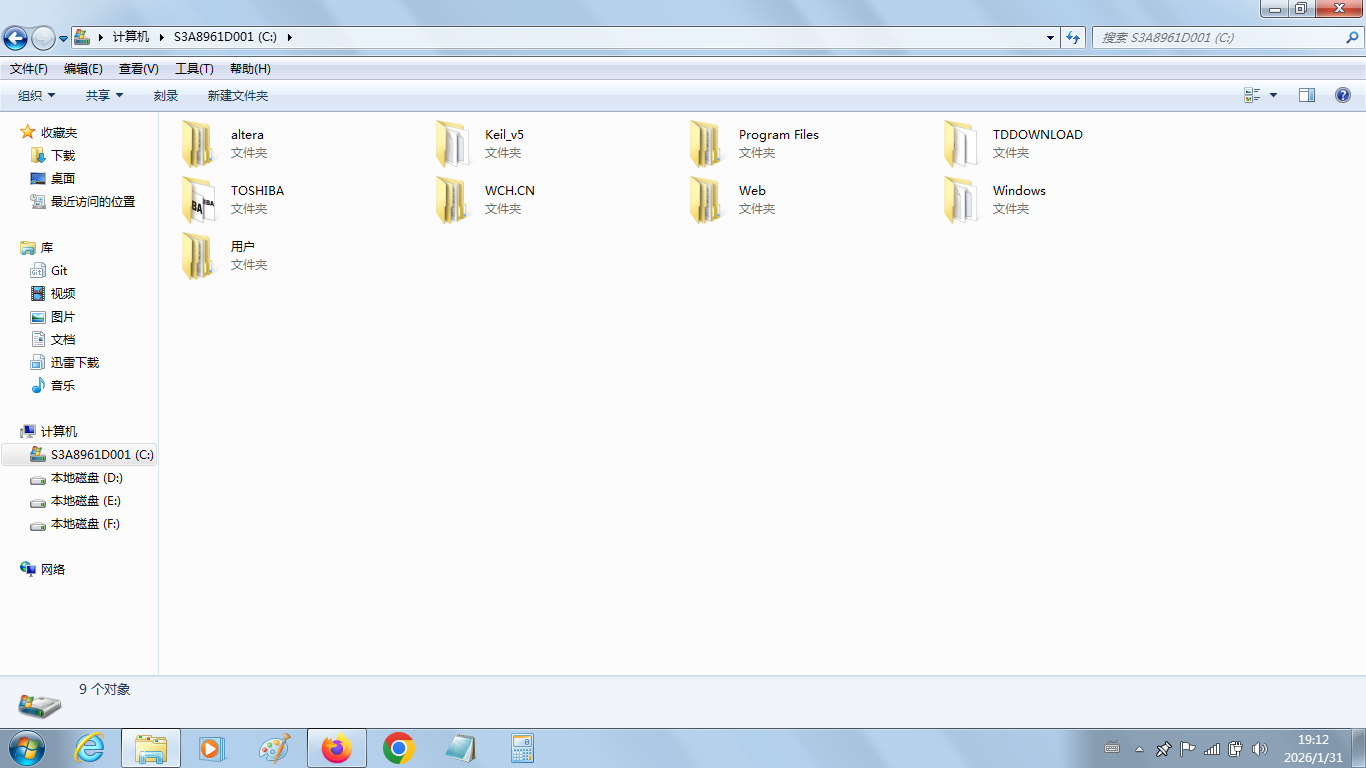Open the Help question mark icon
The width and height of the screenshot is (1366, 768).
(1343, 95)
